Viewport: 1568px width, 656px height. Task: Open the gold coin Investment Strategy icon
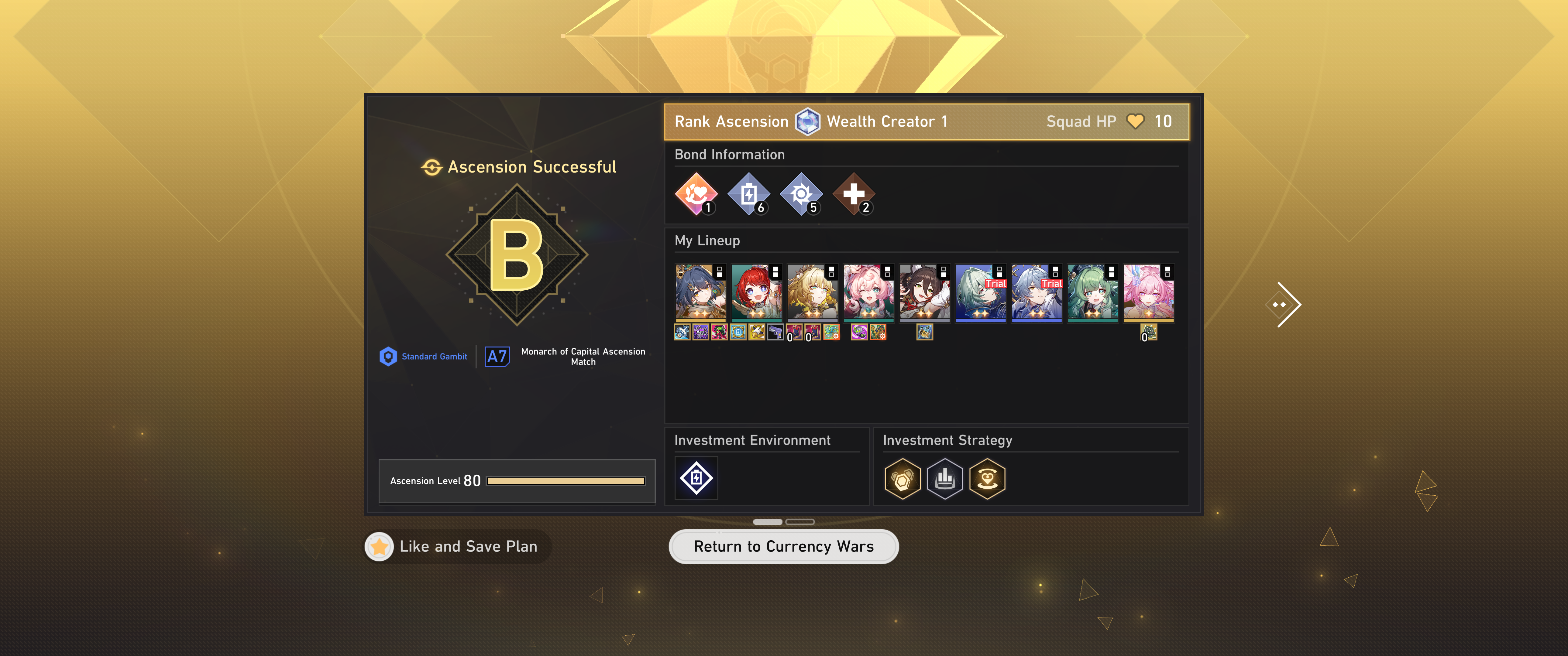tap(903, 479)
